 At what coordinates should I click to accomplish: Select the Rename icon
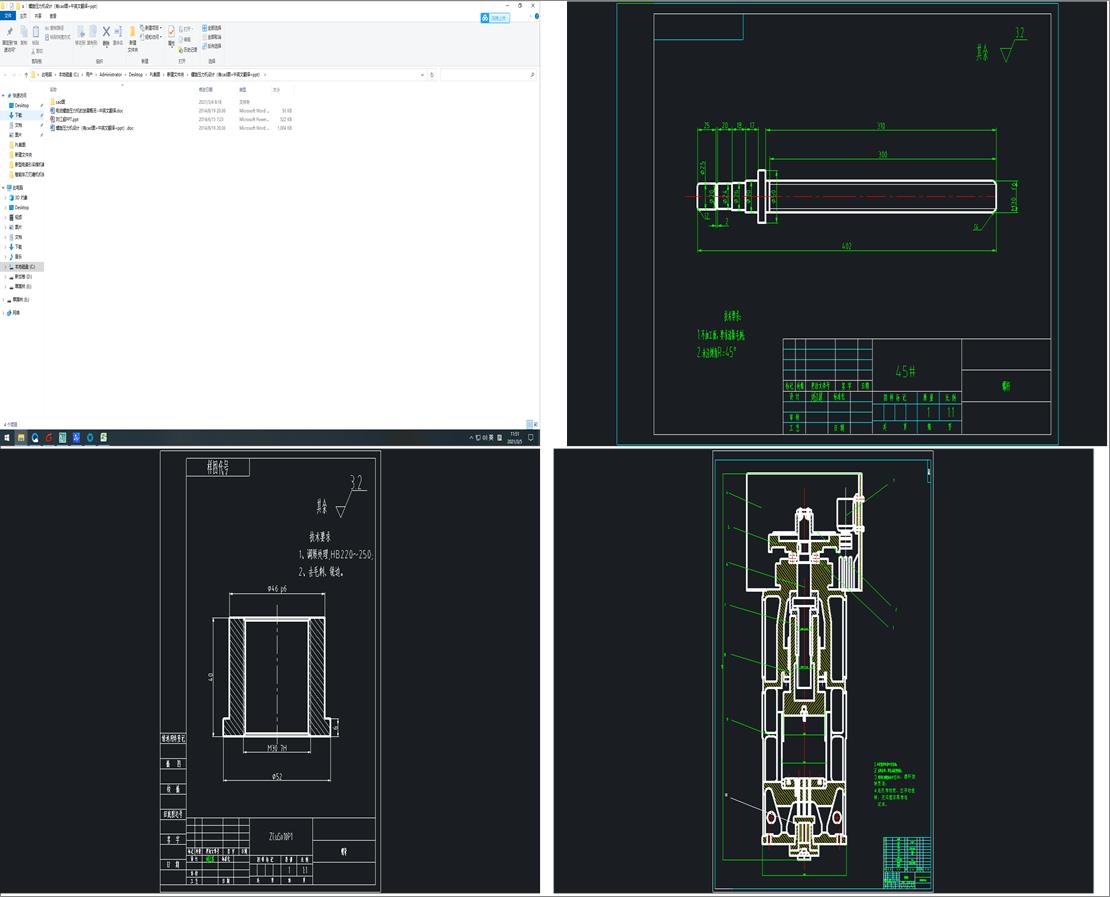click(117, 30)
